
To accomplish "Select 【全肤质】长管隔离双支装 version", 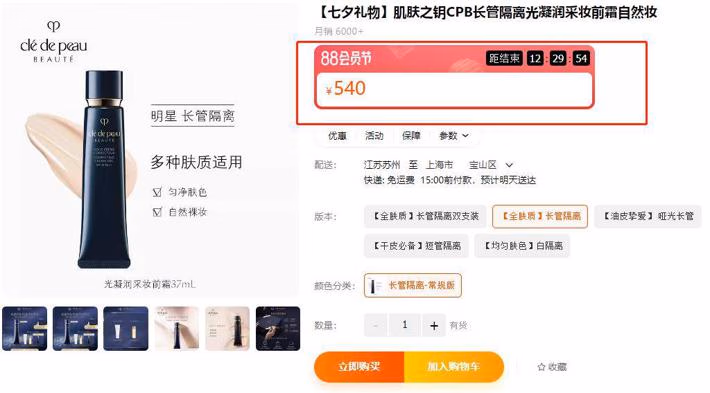I will coord(425,216).
